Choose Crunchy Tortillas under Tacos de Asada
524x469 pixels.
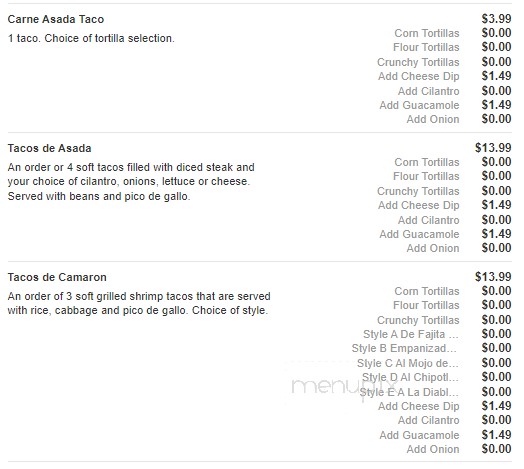tap(418, 191)
